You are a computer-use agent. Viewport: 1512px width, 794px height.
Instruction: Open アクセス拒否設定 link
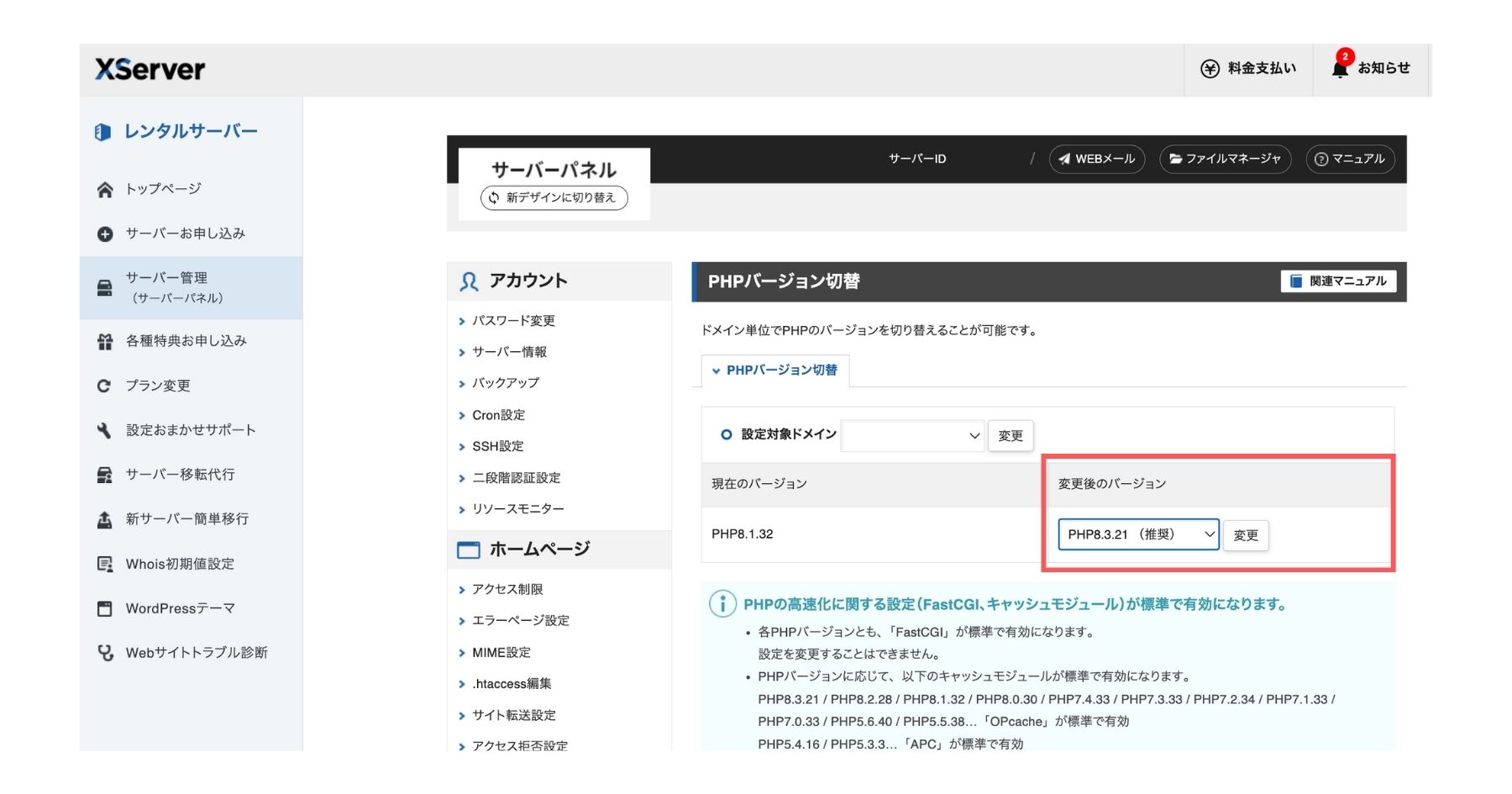click(x=520, y=746)
